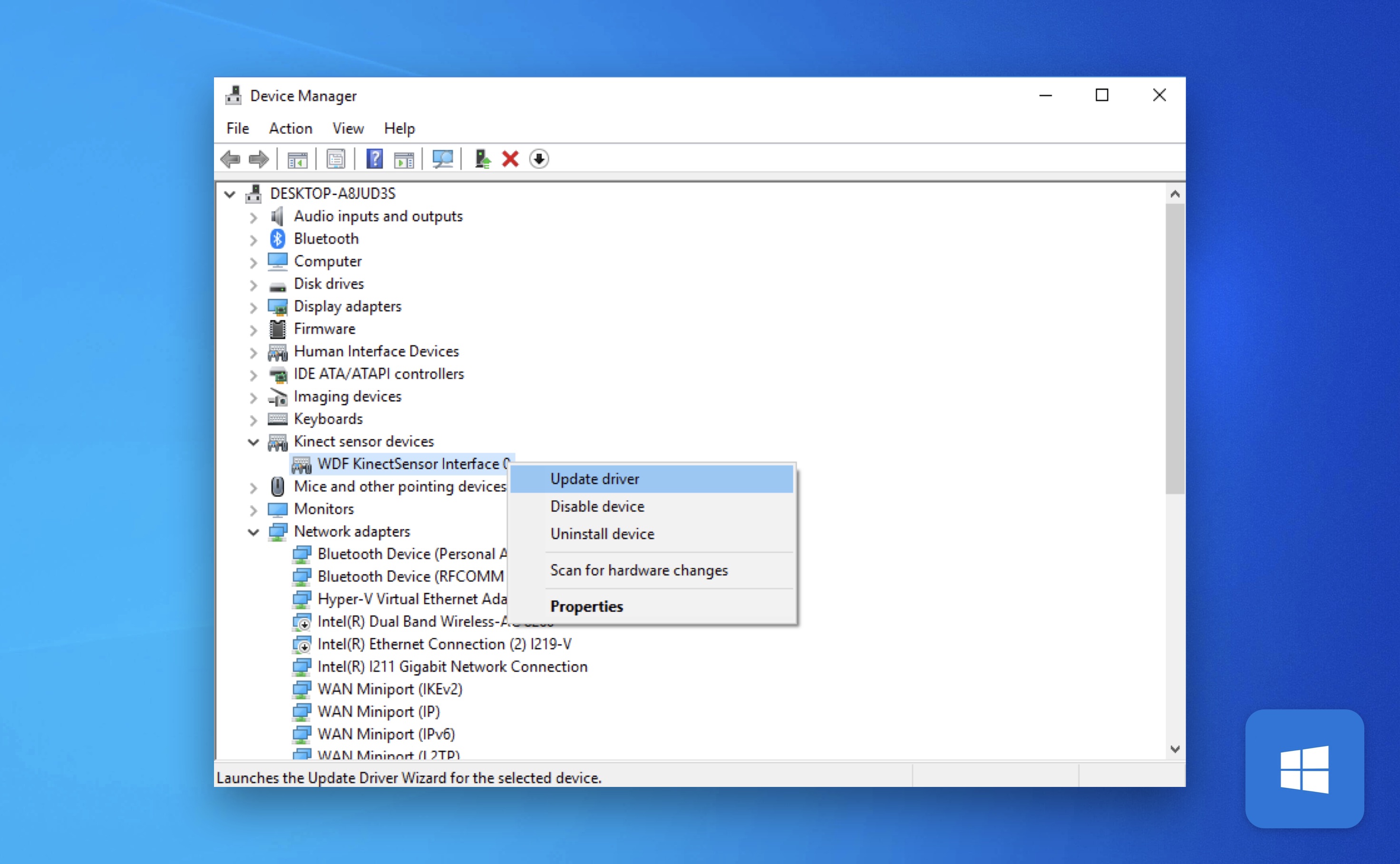
Task: Select Intel(R) I211 Gigabit Network Connection
Action: 452,666
